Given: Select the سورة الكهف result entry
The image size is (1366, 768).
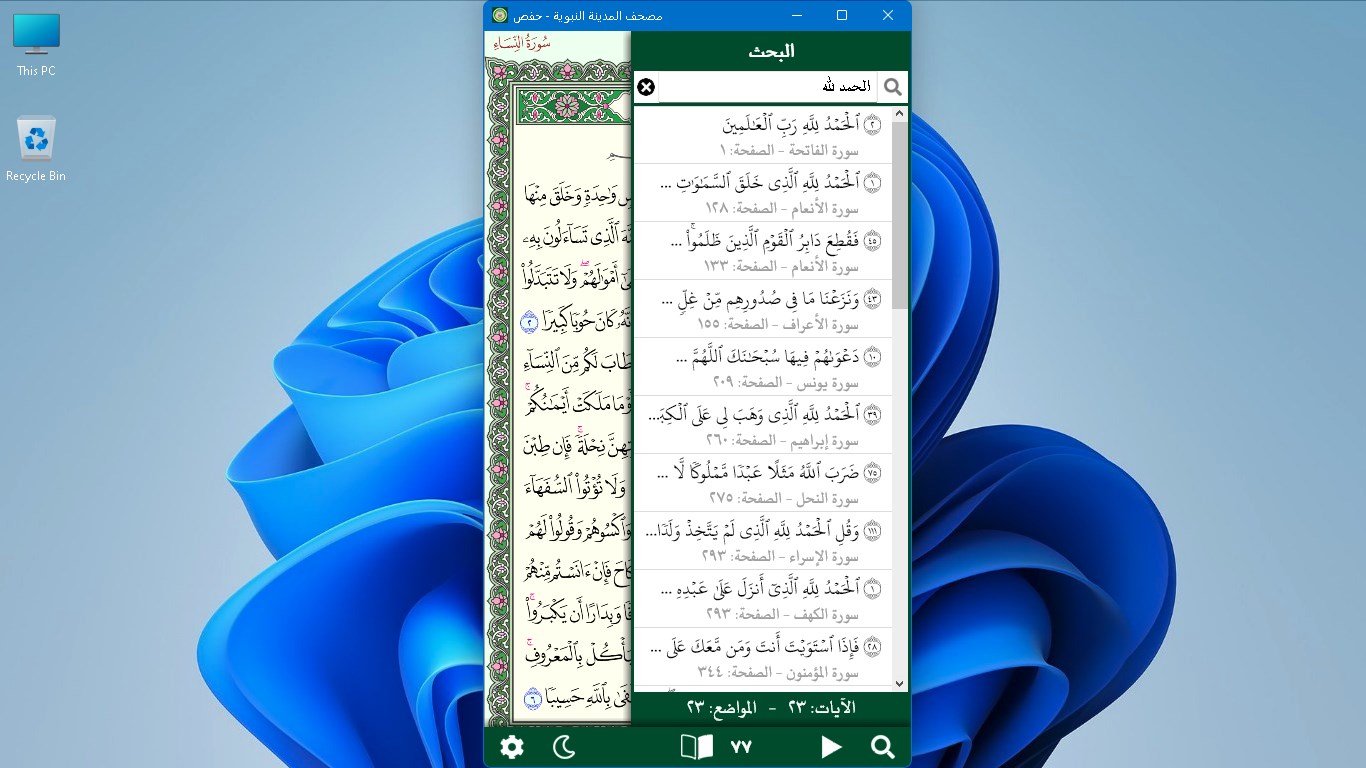Looking at the screenshot, I should point(770,599).
